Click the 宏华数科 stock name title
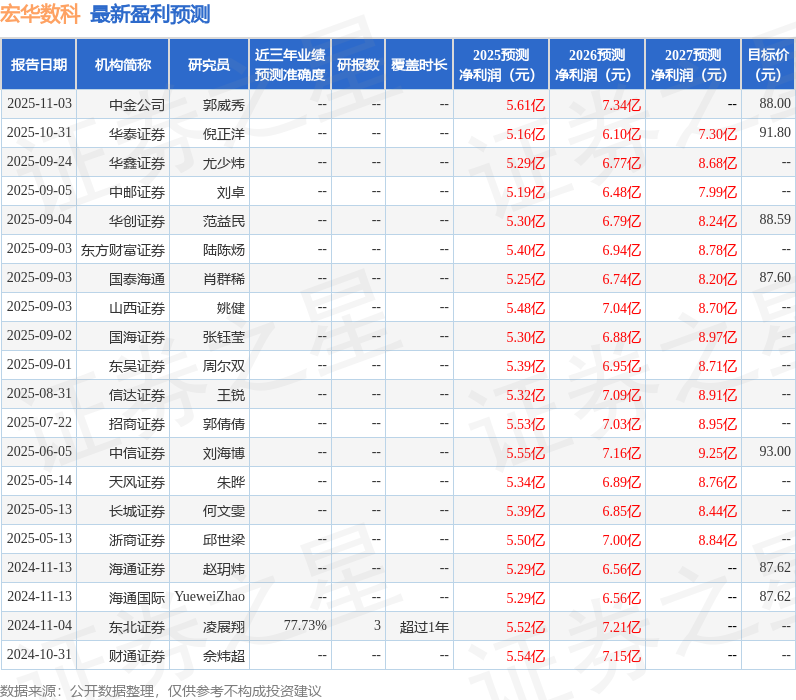796x700 pixels. [x=40, y=14]
